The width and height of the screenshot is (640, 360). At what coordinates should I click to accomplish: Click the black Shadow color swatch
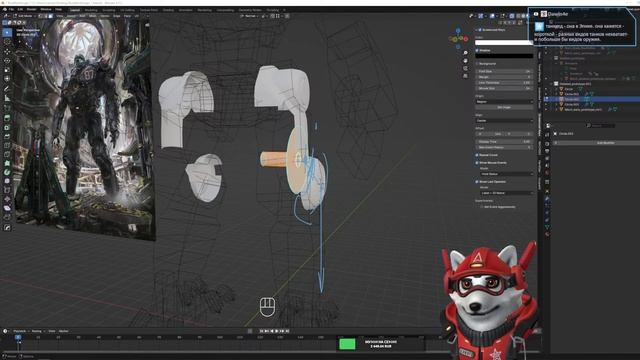pyautogui.click(x=504, y=56)
